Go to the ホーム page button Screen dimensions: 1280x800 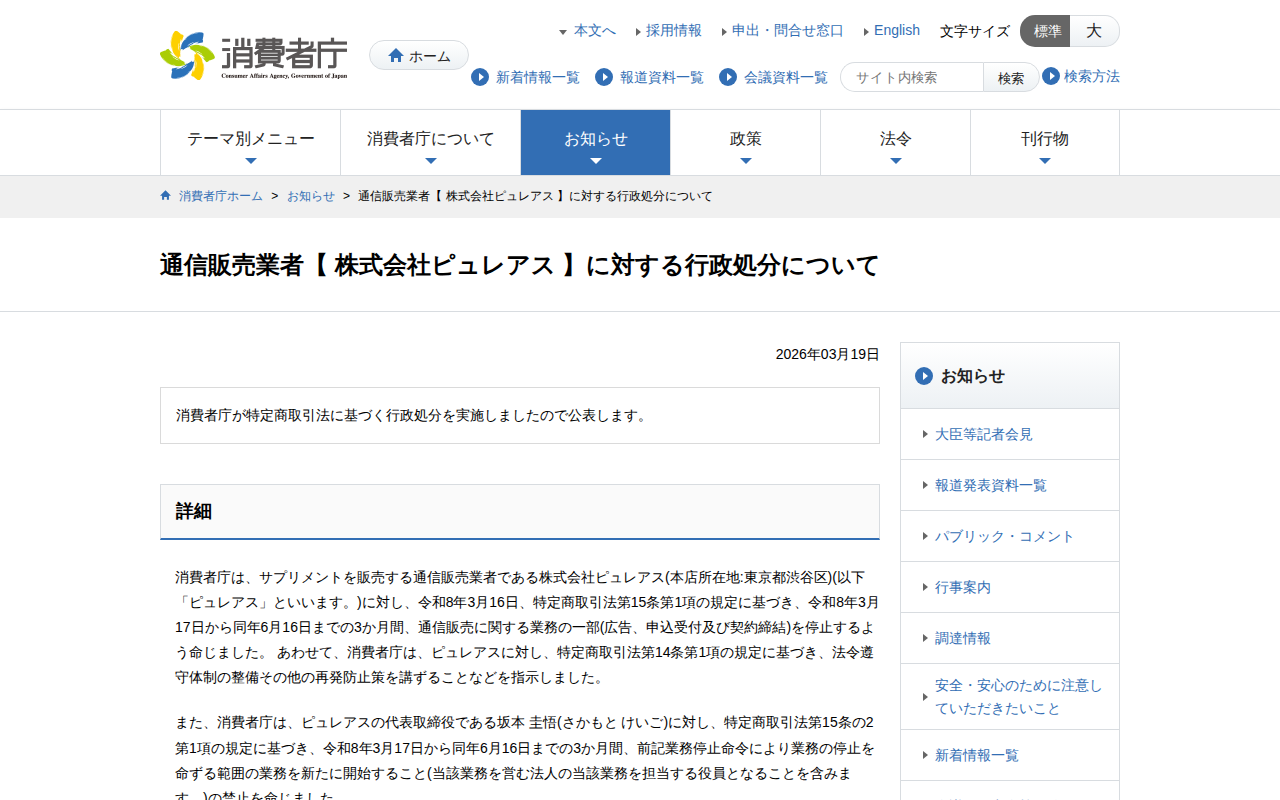coord(419,55)
